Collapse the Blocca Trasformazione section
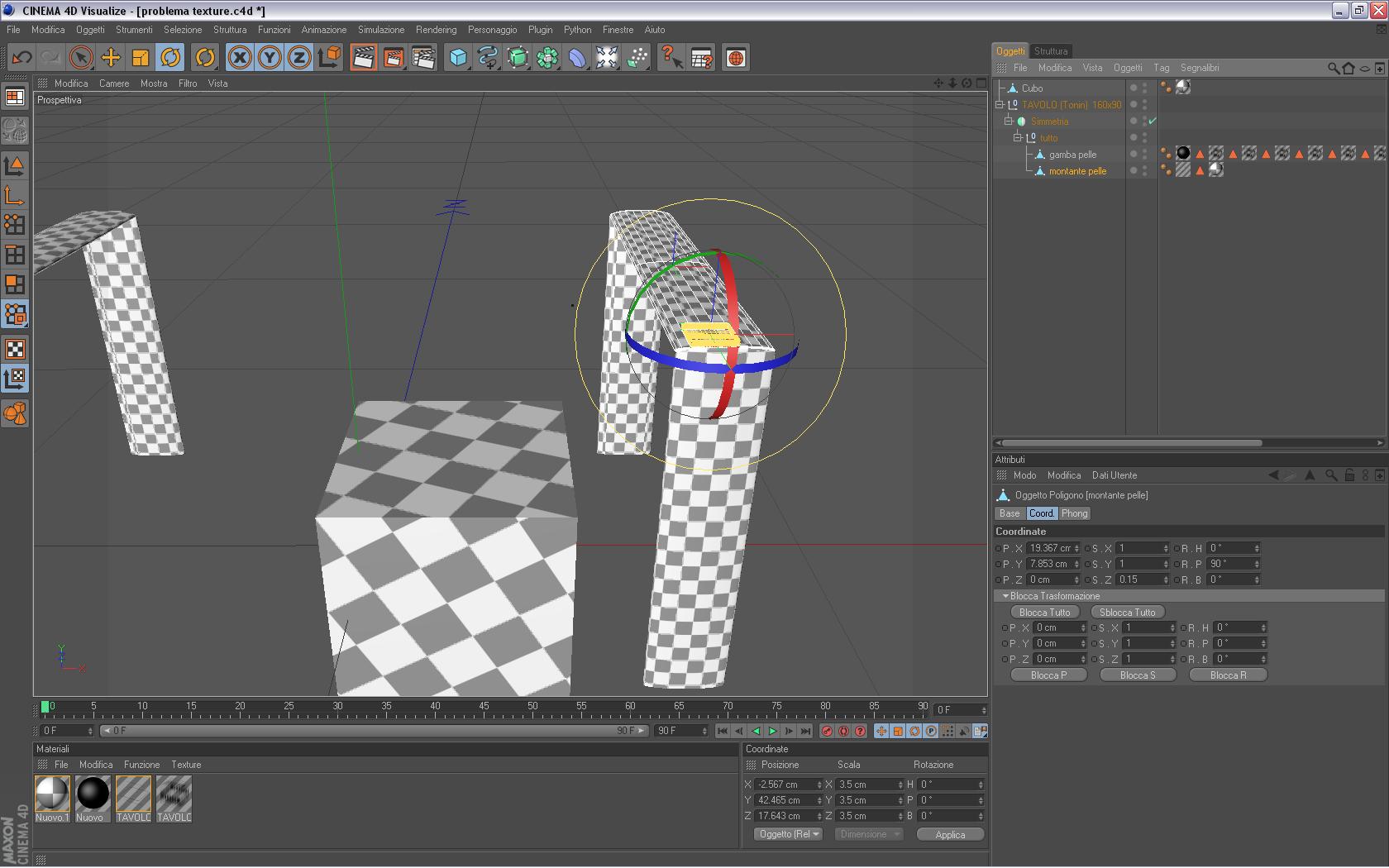Screen dimensions: 1389x868 (1005, 596)
